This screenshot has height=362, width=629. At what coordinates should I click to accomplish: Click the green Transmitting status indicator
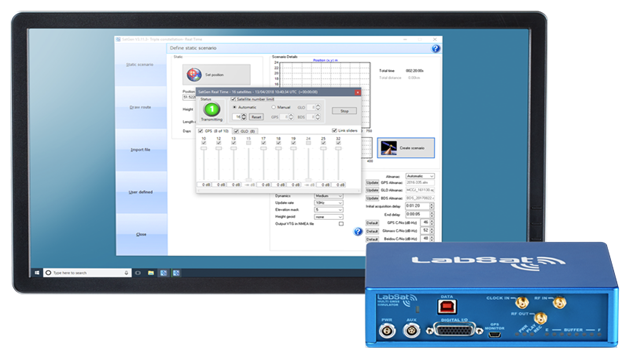[x=211, y=109]
